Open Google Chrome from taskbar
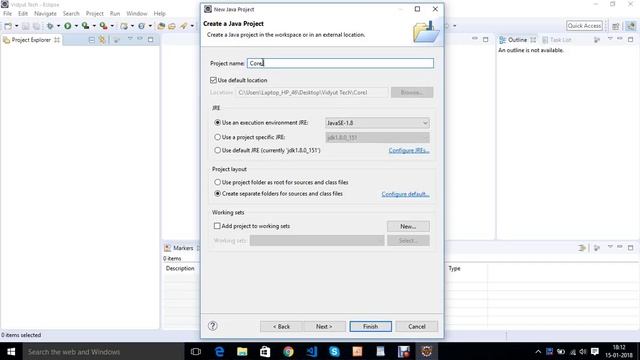This screenshot has width=640, height=360. point(288,351)
